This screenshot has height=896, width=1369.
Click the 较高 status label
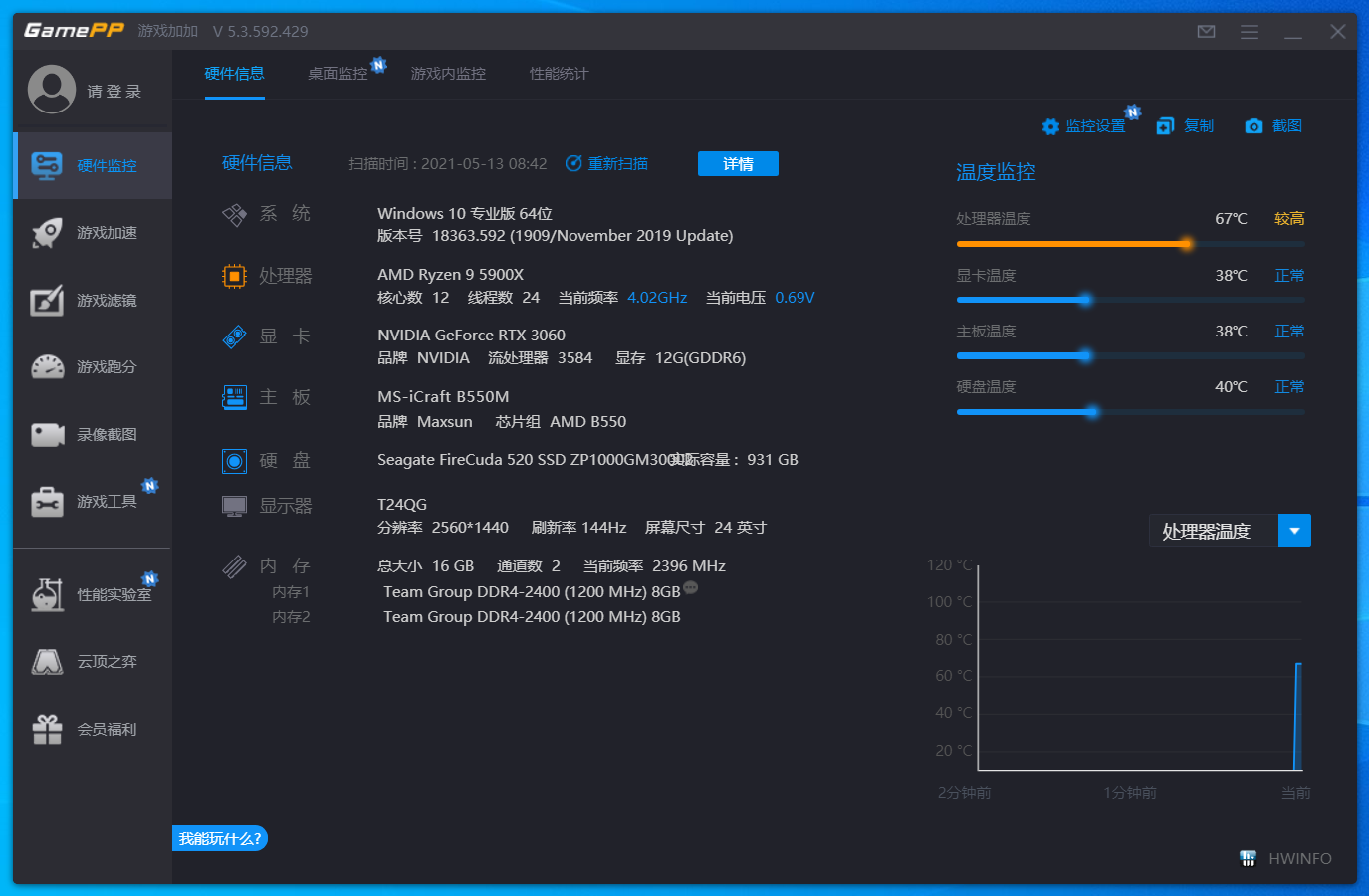click(x=1289, y=218)
